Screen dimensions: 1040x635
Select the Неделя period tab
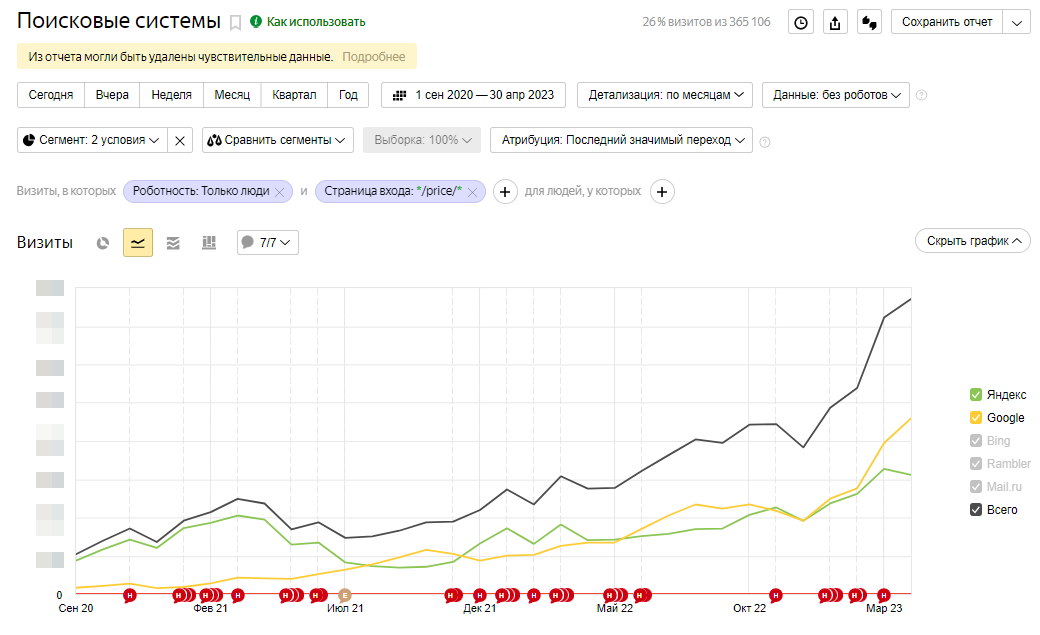171,95
